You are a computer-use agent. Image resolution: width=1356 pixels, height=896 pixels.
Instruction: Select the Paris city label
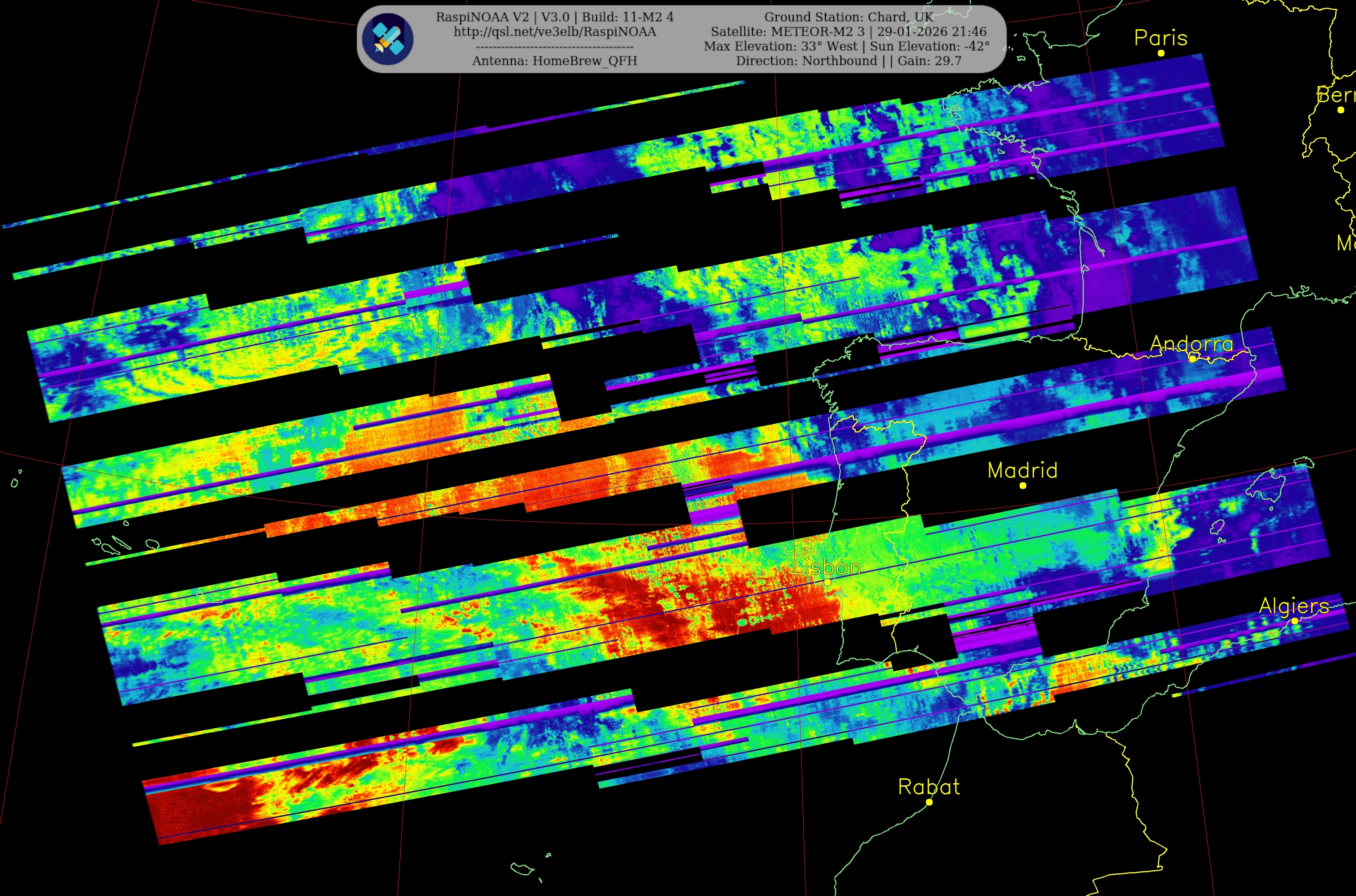click(1161, 38)
